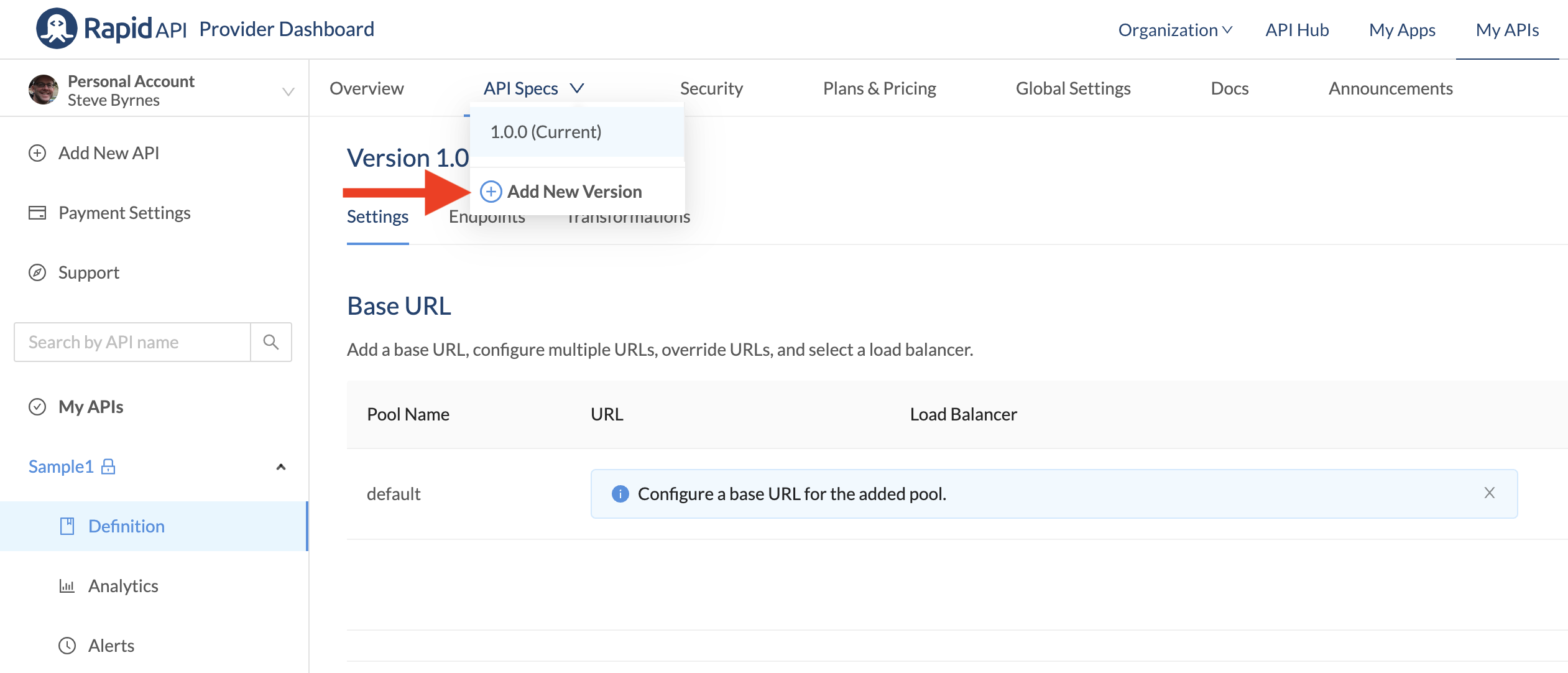1568x673 pixels.
Task: Click Configure a base URL message text
Action: click(792, 494)
